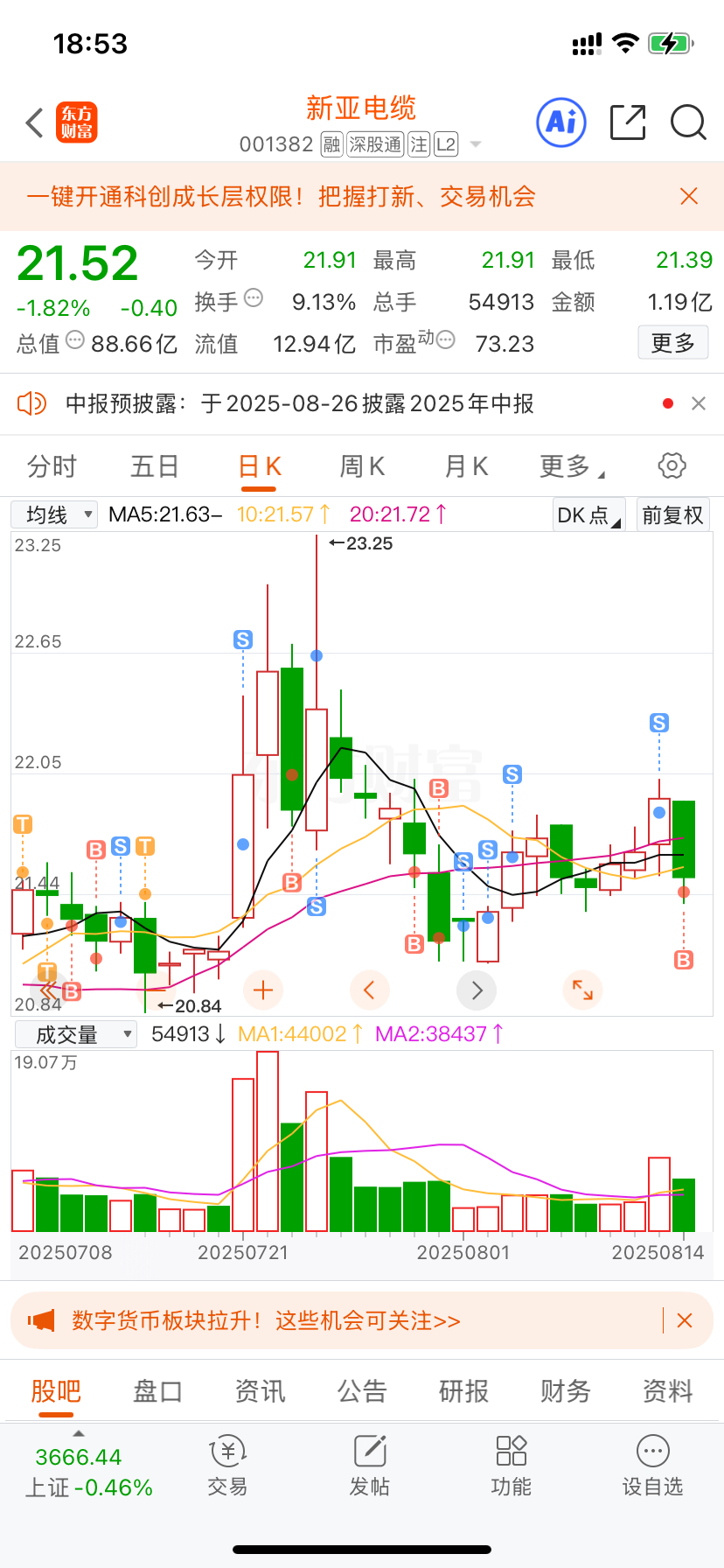Open the 研报 tab
The width and height of the screenshot is (724, 1568).
tap(463, 1391)
